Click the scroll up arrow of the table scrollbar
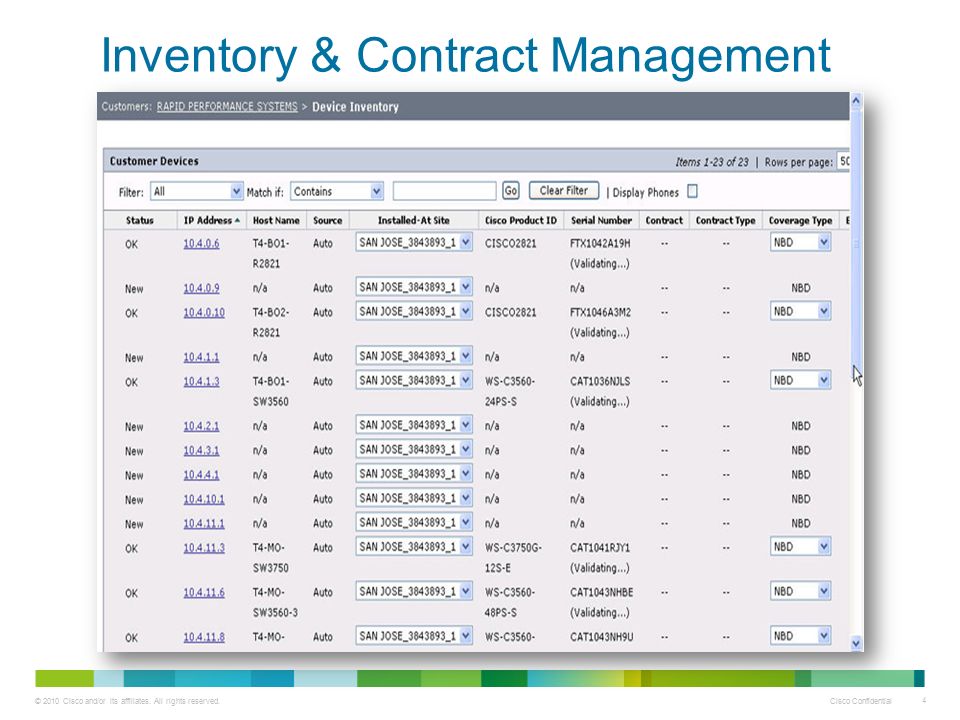The width and height of the screenshot is (960, 720). (x=856, y=100)
